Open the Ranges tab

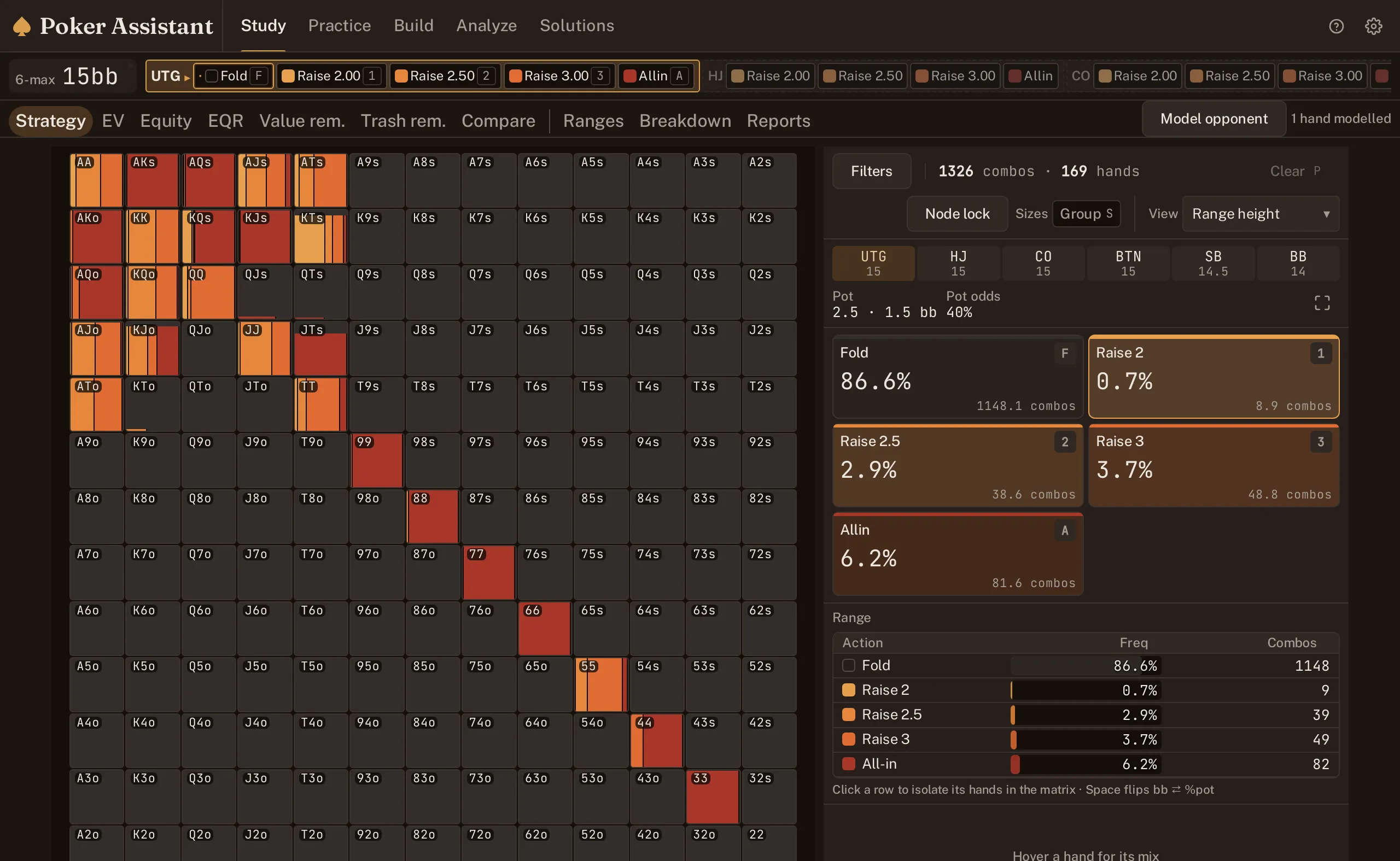(x=593, y=121)
